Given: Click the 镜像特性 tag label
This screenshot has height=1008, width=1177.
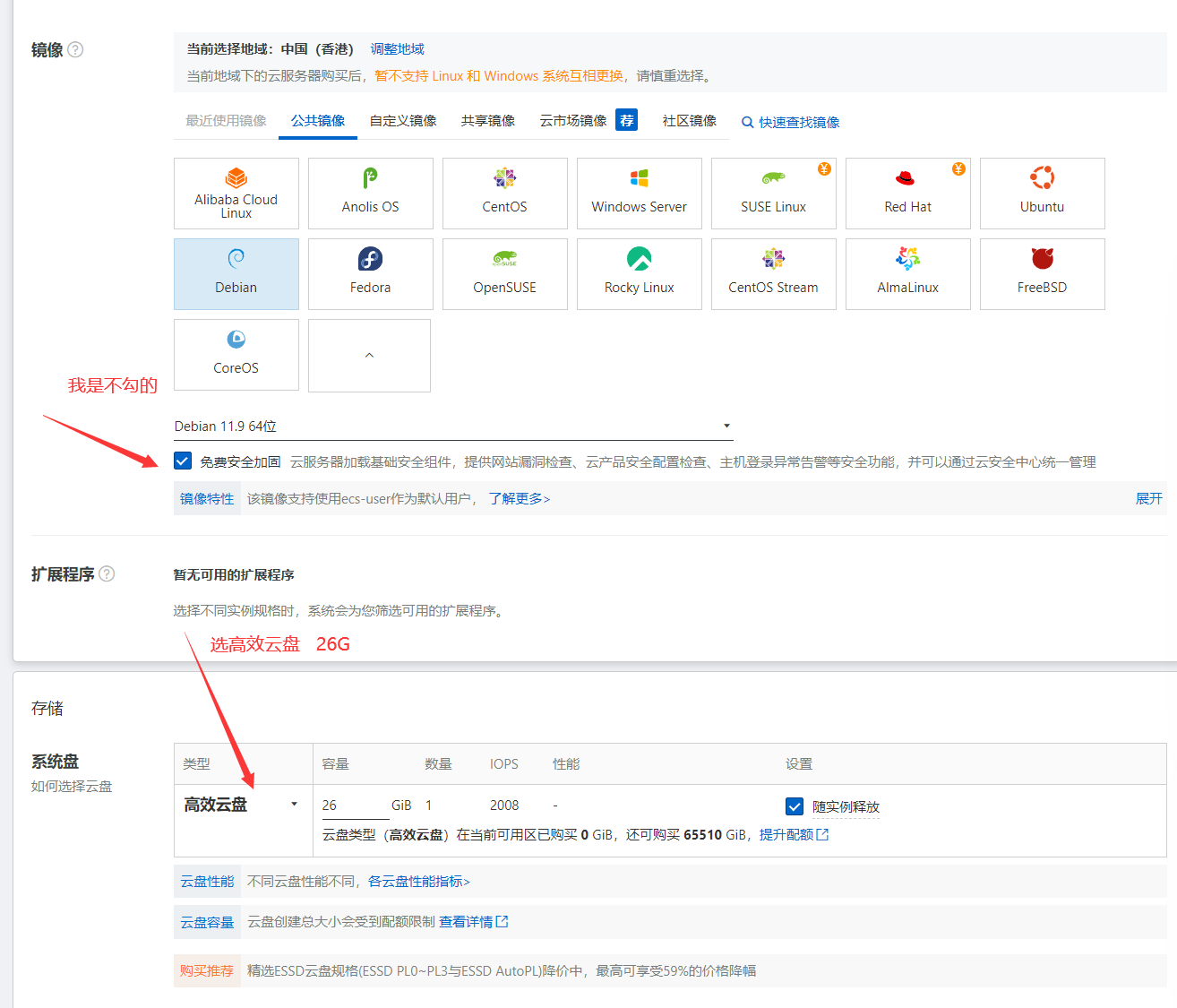Looking at the screenshot, I should coord(207,498).
